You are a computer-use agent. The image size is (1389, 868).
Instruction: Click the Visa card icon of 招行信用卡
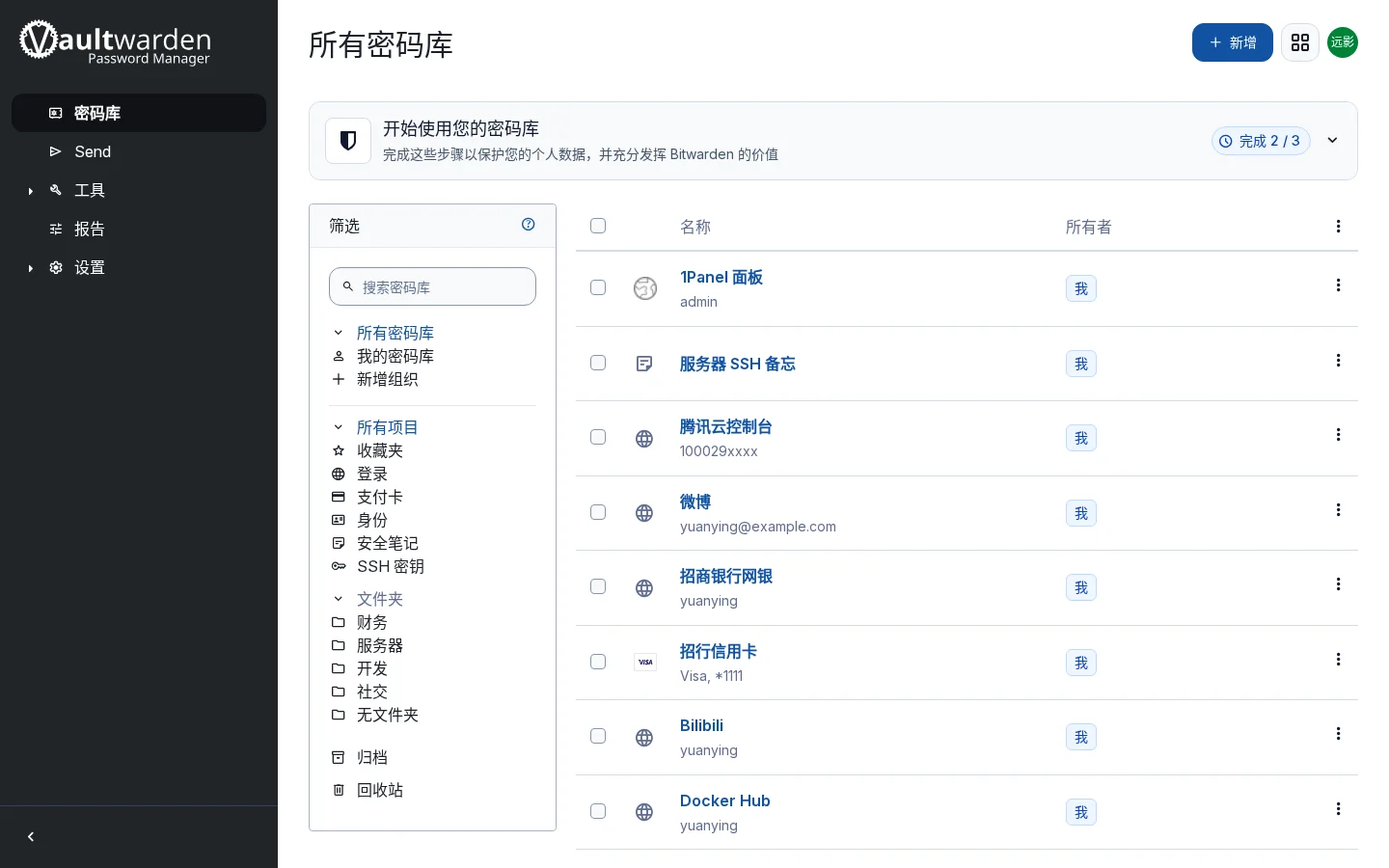(x=645, y=663)
